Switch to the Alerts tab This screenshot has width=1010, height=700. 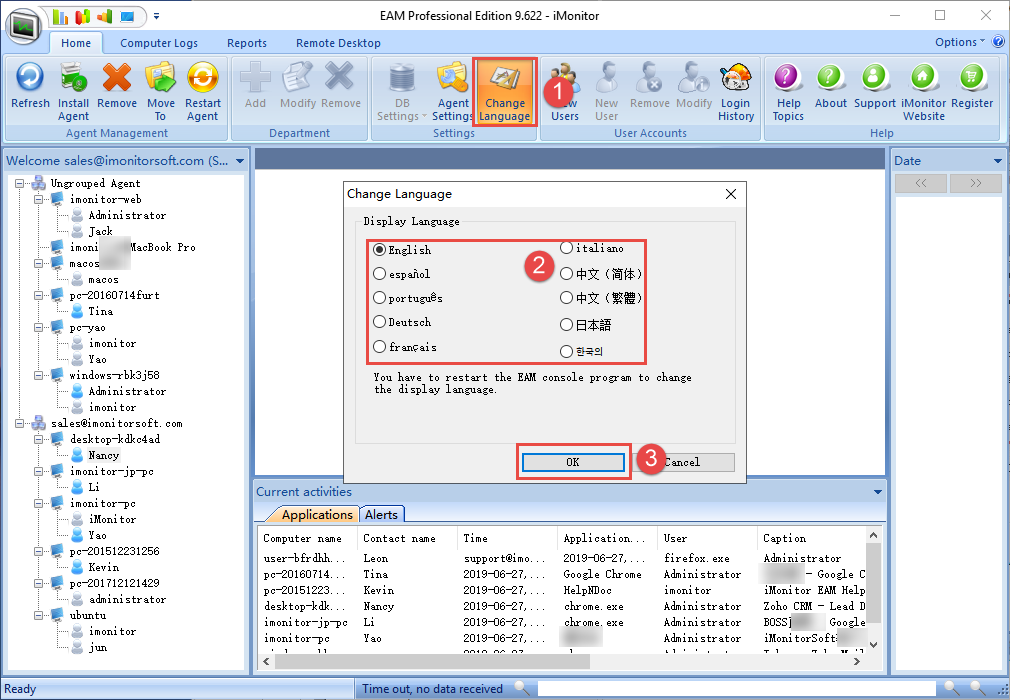[x=381, y=515]
